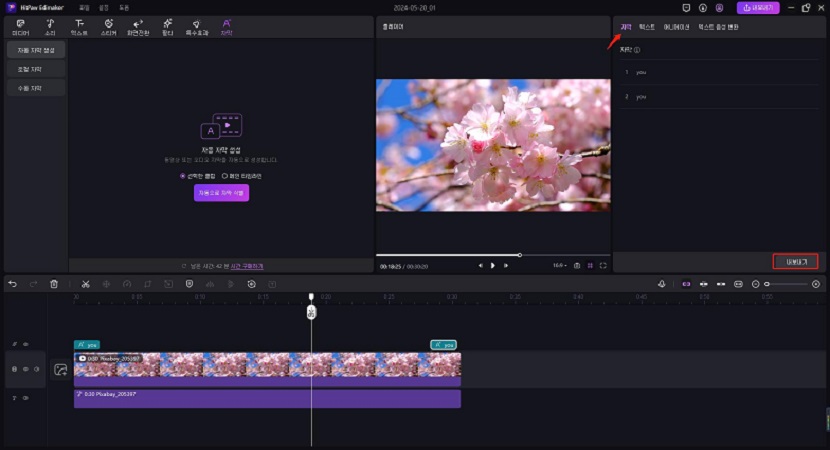Open the Media (미디어) tool panel
Viewport: 830px width, 450px height.
coord(20,26)
